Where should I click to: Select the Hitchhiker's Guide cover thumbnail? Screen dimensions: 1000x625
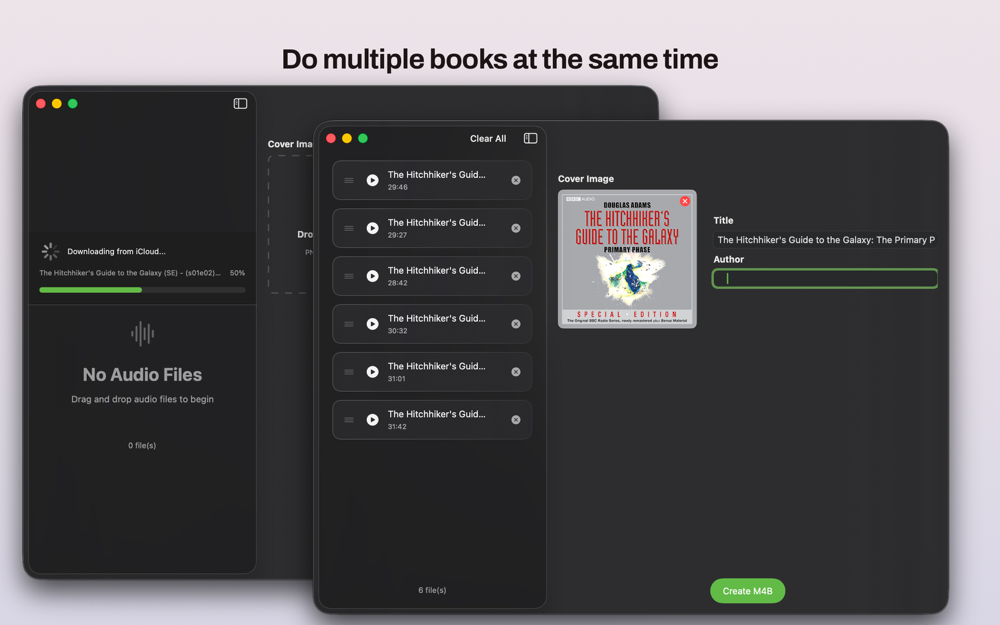(627, 259)
